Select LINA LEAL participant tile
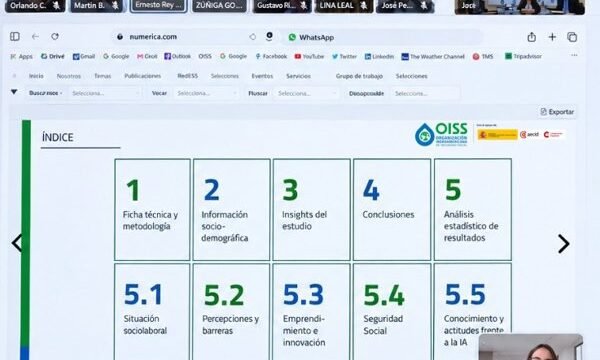Image resolution: width=600 pixels, height=360 pixels. [344, 6]
